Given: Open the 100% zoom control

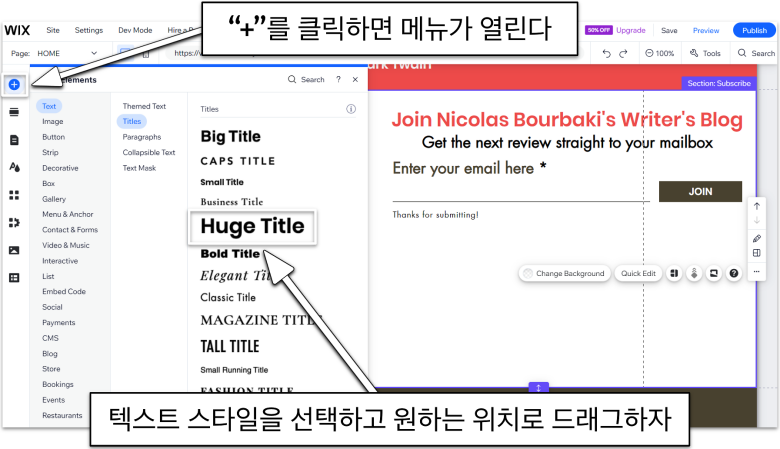Looking at the screenshot, I should [x=659, y=53].
